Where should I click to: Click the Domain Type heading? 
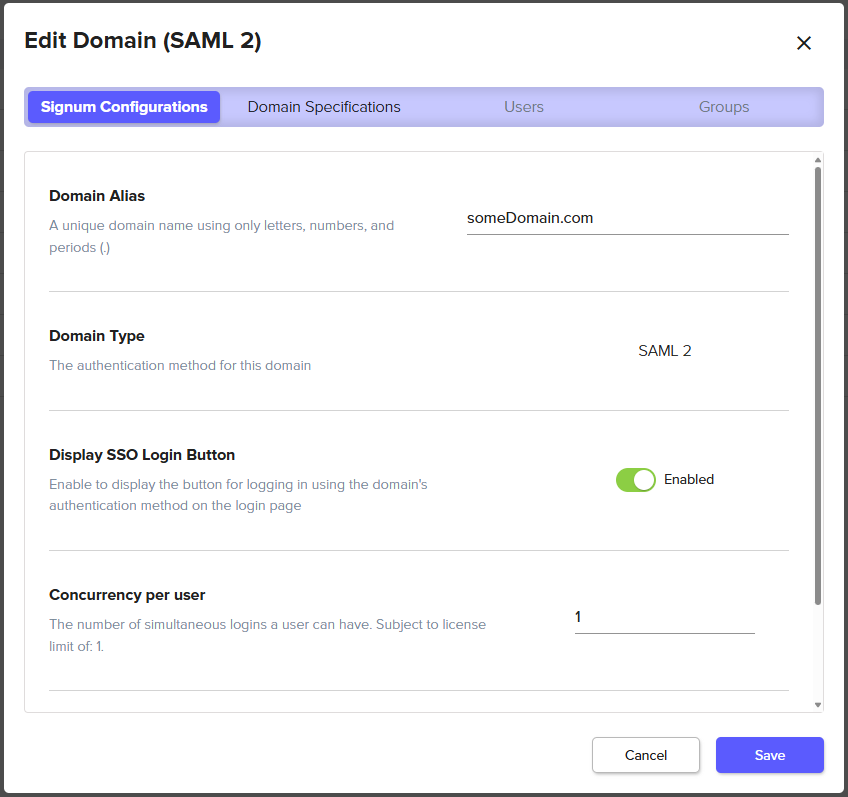pyautogui.click(x=97, y=336)
